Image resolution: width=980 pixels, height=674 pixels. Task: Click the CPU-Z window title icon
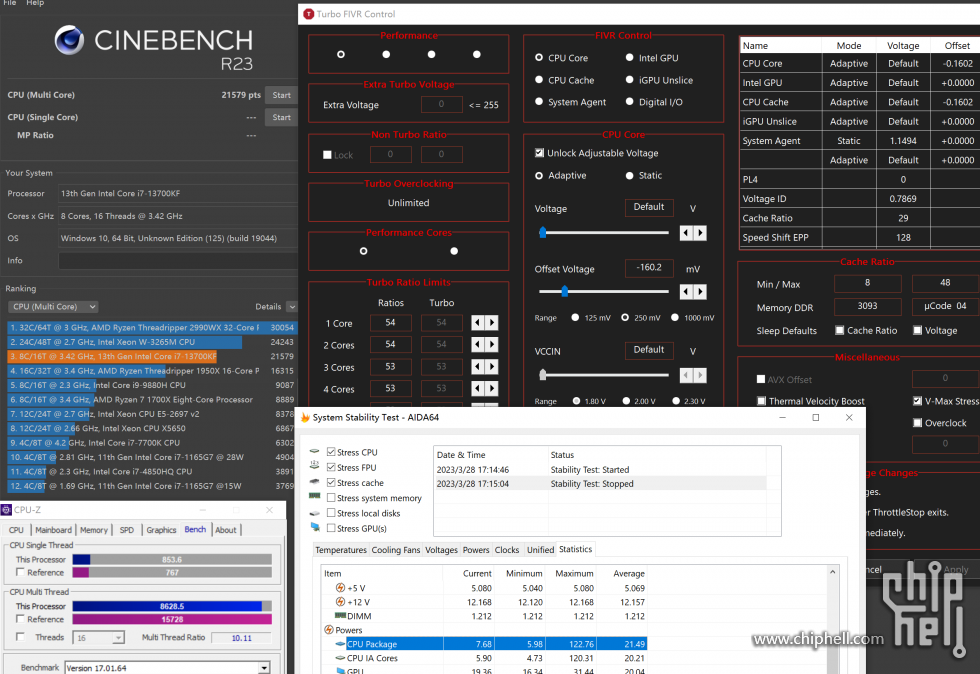[x=7, y=510]
